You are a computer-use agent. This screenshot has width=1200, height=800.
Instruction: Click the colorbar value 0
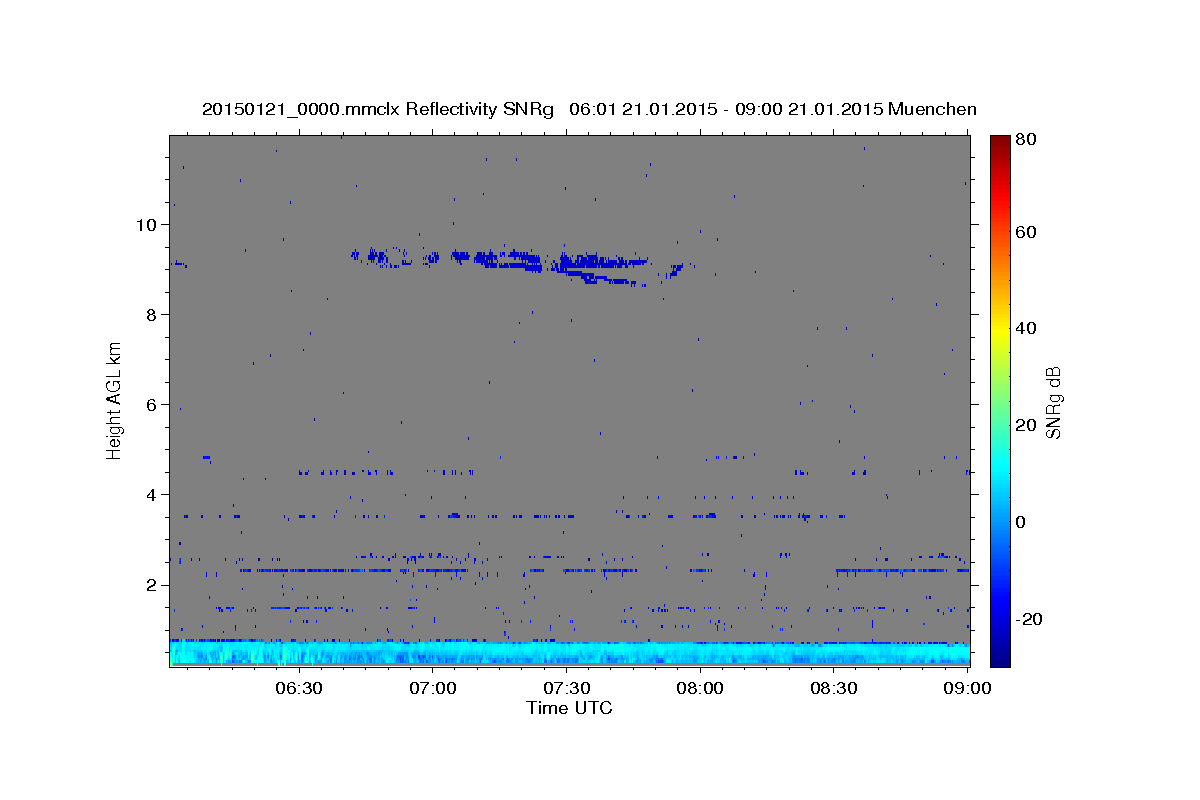1023,522
